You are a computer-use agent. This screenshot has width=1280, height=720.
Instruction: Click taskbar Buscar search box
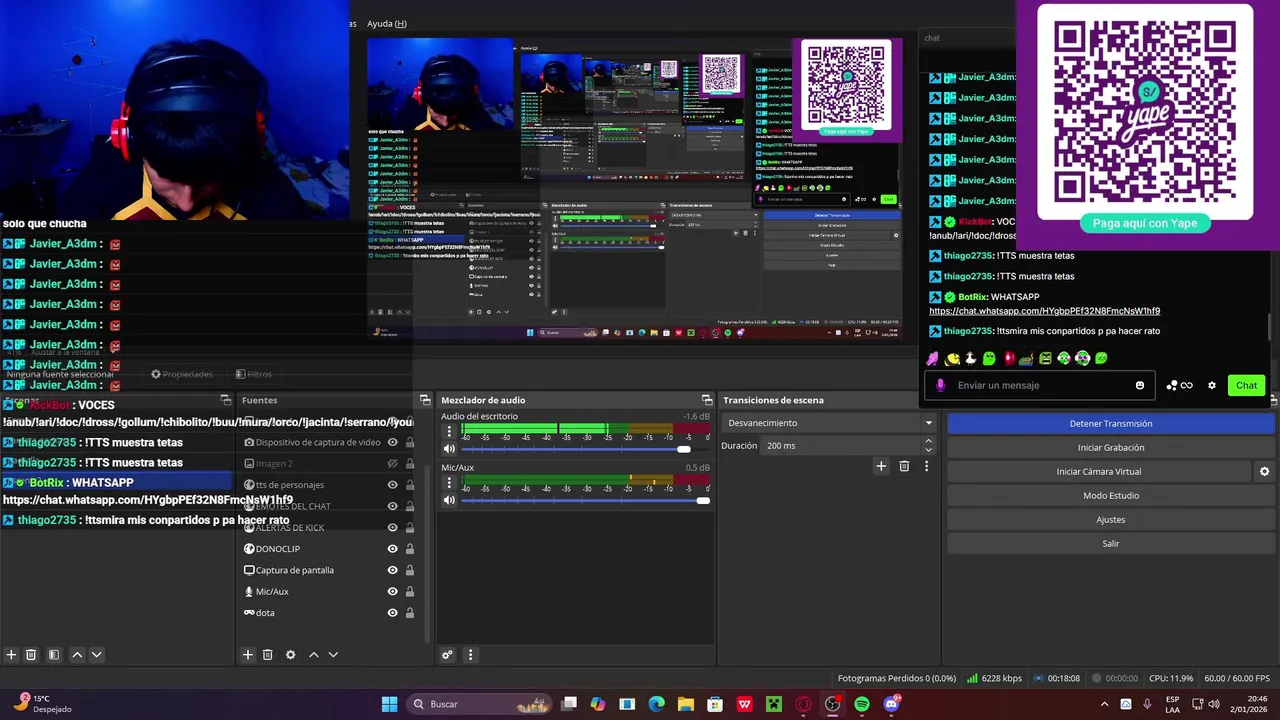(480, 704)
